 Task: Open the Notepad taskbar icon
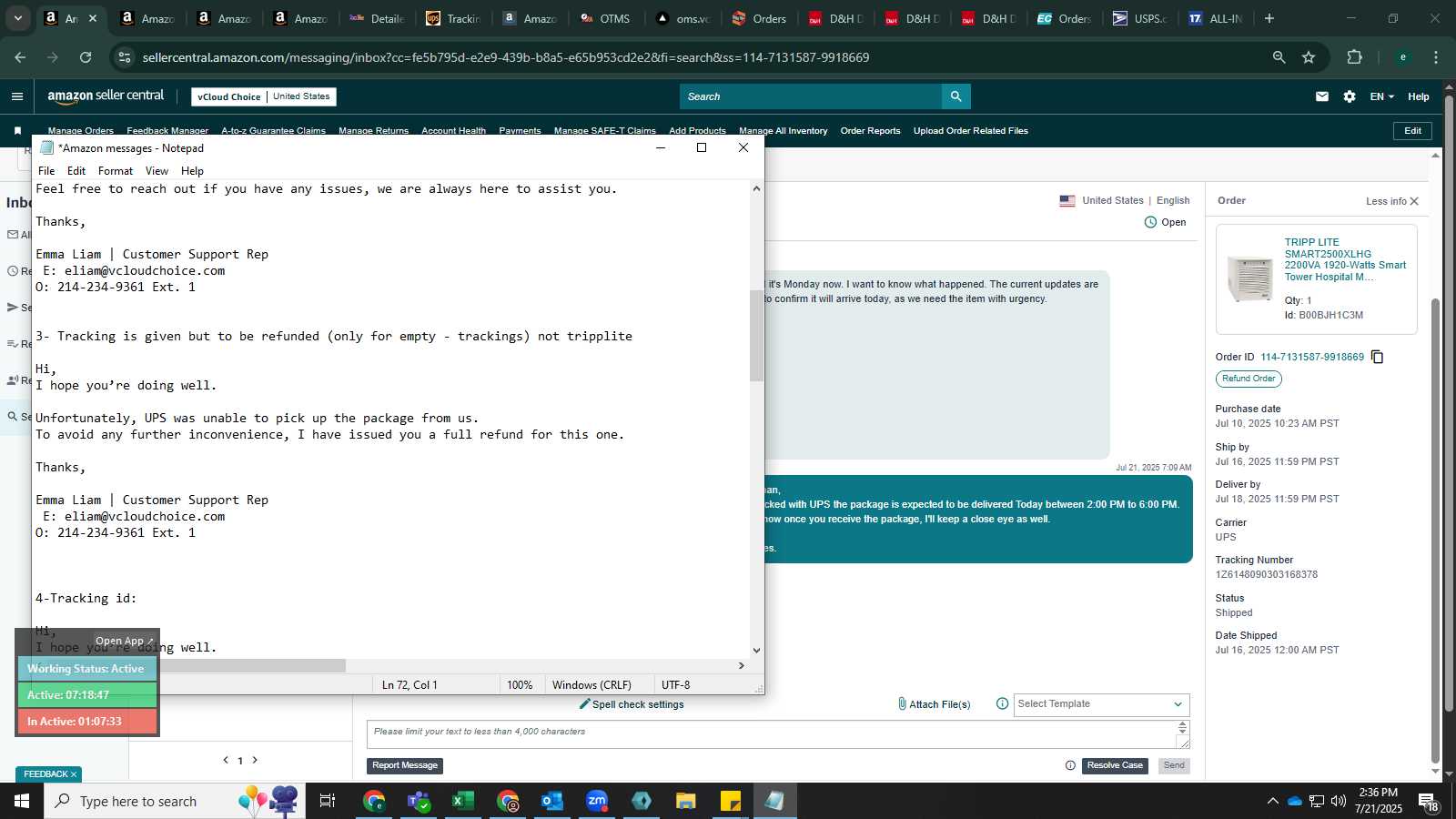[x=775, y=801]
